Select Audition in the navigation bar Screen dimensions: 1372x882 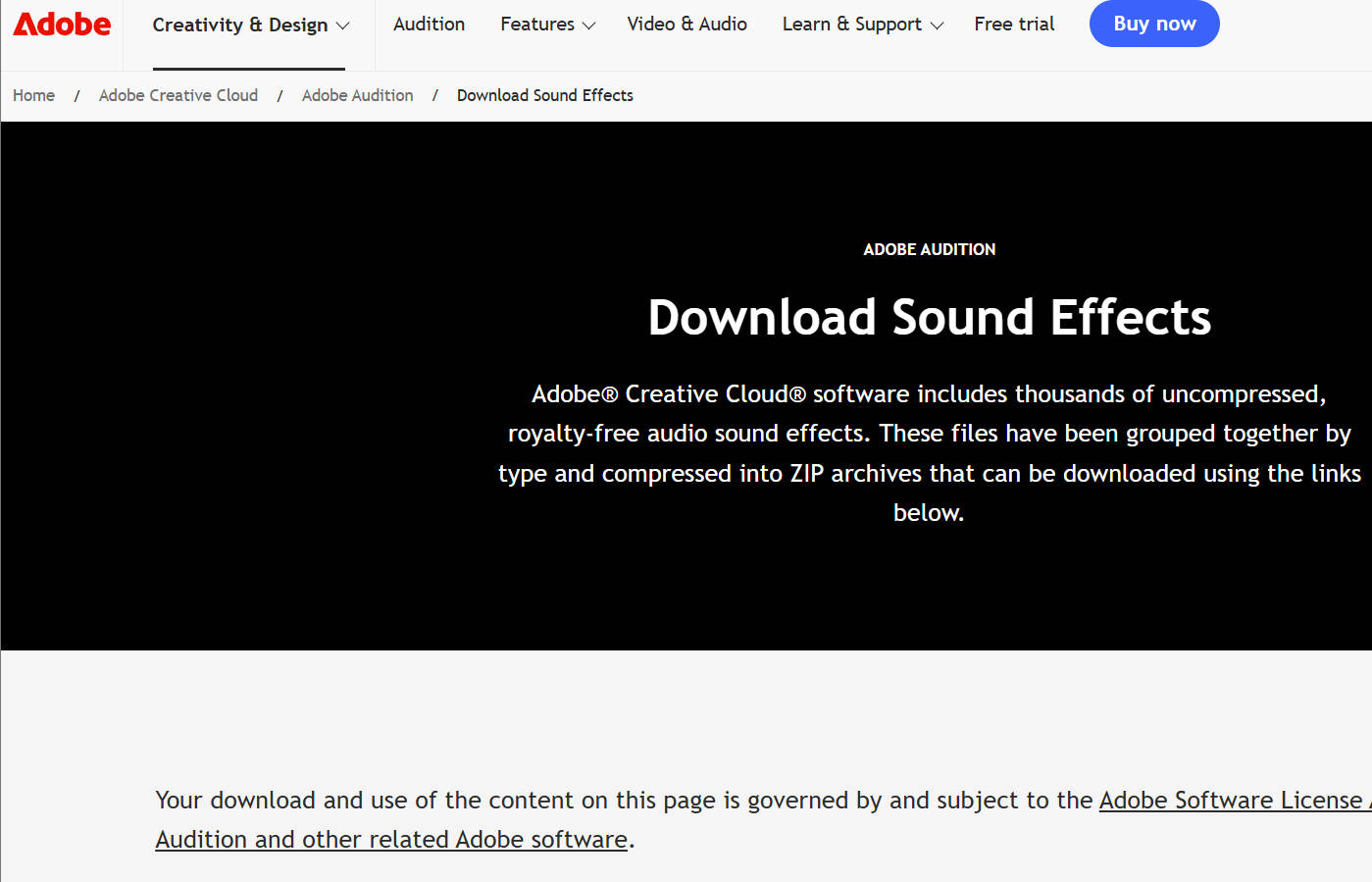(429, 24)
